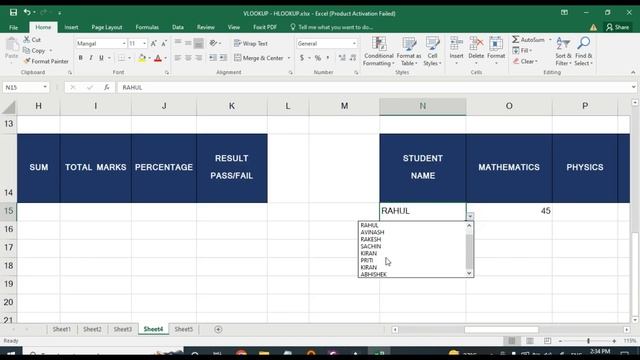Open Conditional Formatting menu
The height and width of the screenshot is (360, 640).
379,51
